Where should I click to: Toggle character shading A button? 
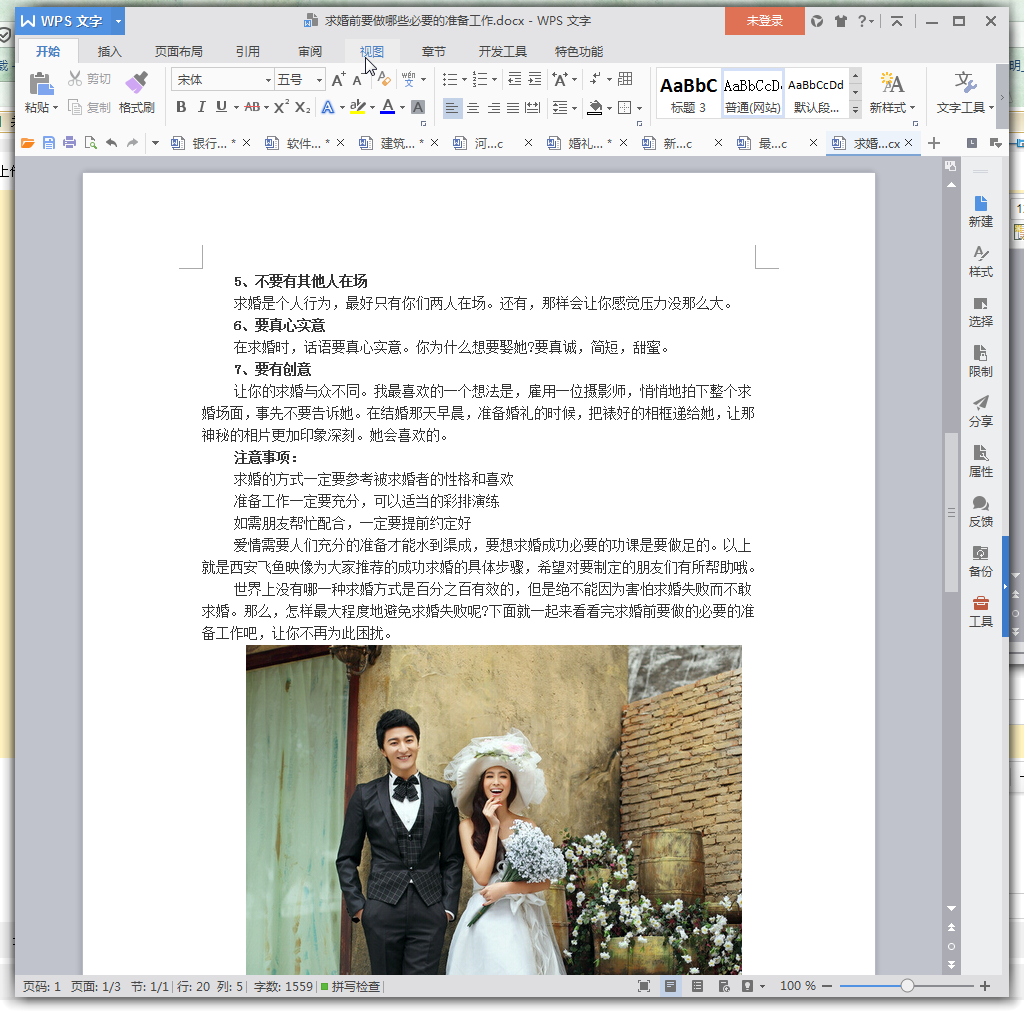coord(418,107)
